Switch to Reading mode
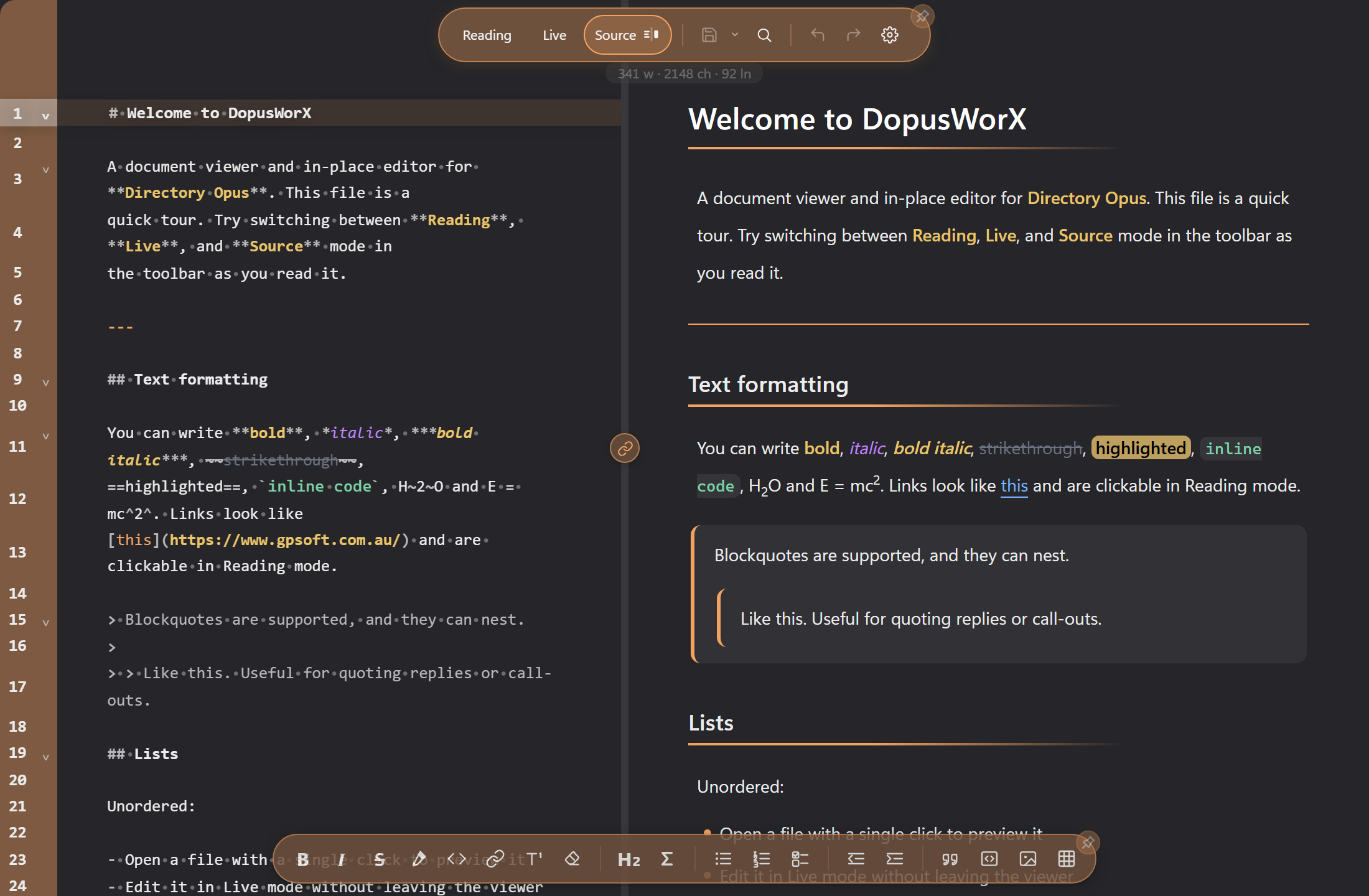 point(487,35)
